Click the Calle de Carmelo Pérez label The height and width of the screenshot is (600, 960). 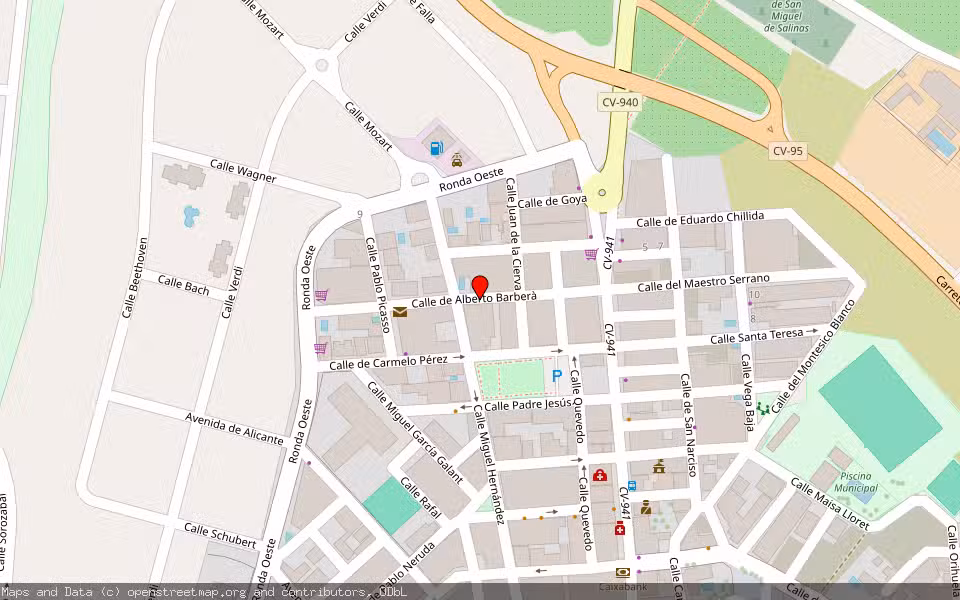388,362
